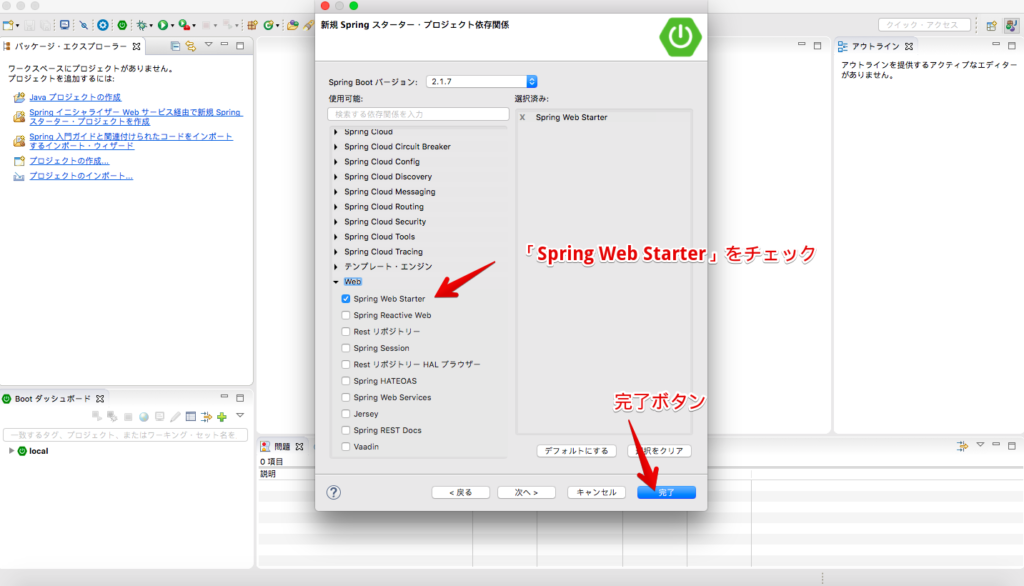Click the Search flashlight icon in the toolbar
Screen dimensions: 1024x586
(83, 24)
